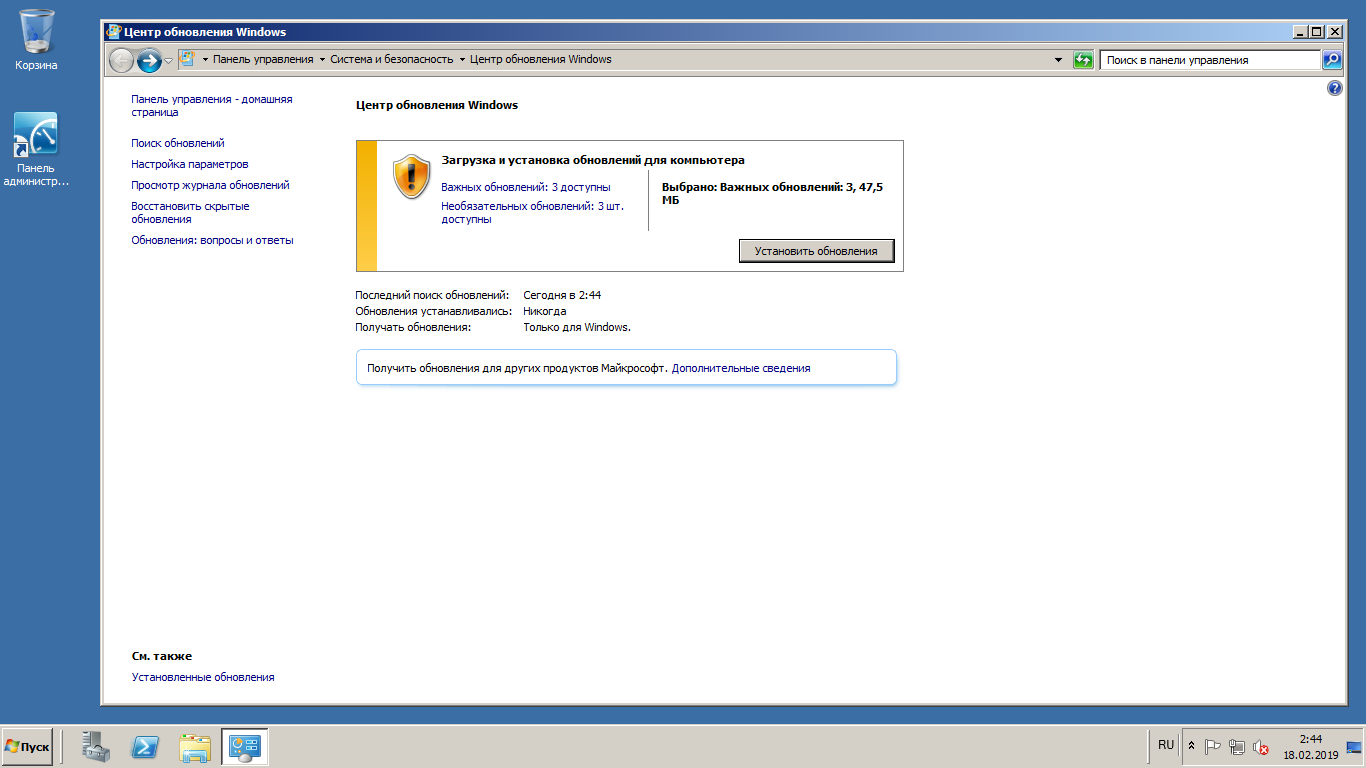This screenshot has height=768, width=1366.
Task: Click the Пуск Start button
Action: point(27,747)
